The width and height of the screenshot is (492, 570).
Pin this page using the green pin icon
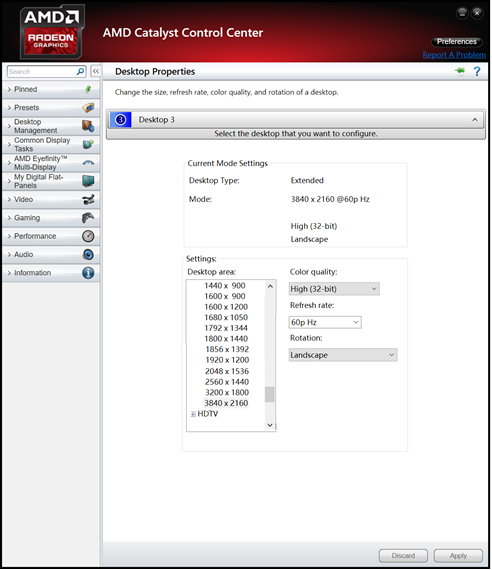460,71
